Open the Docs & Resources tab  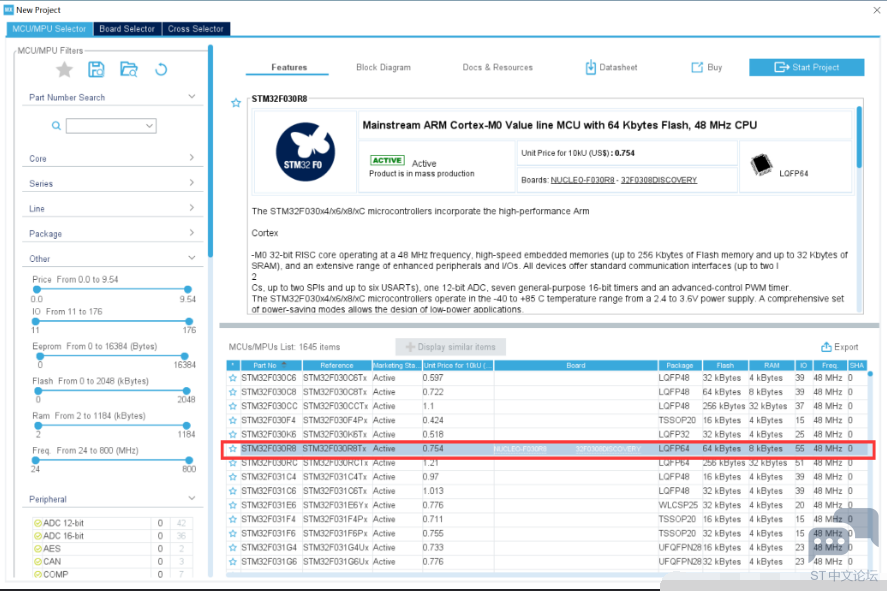tap(498, 67)
